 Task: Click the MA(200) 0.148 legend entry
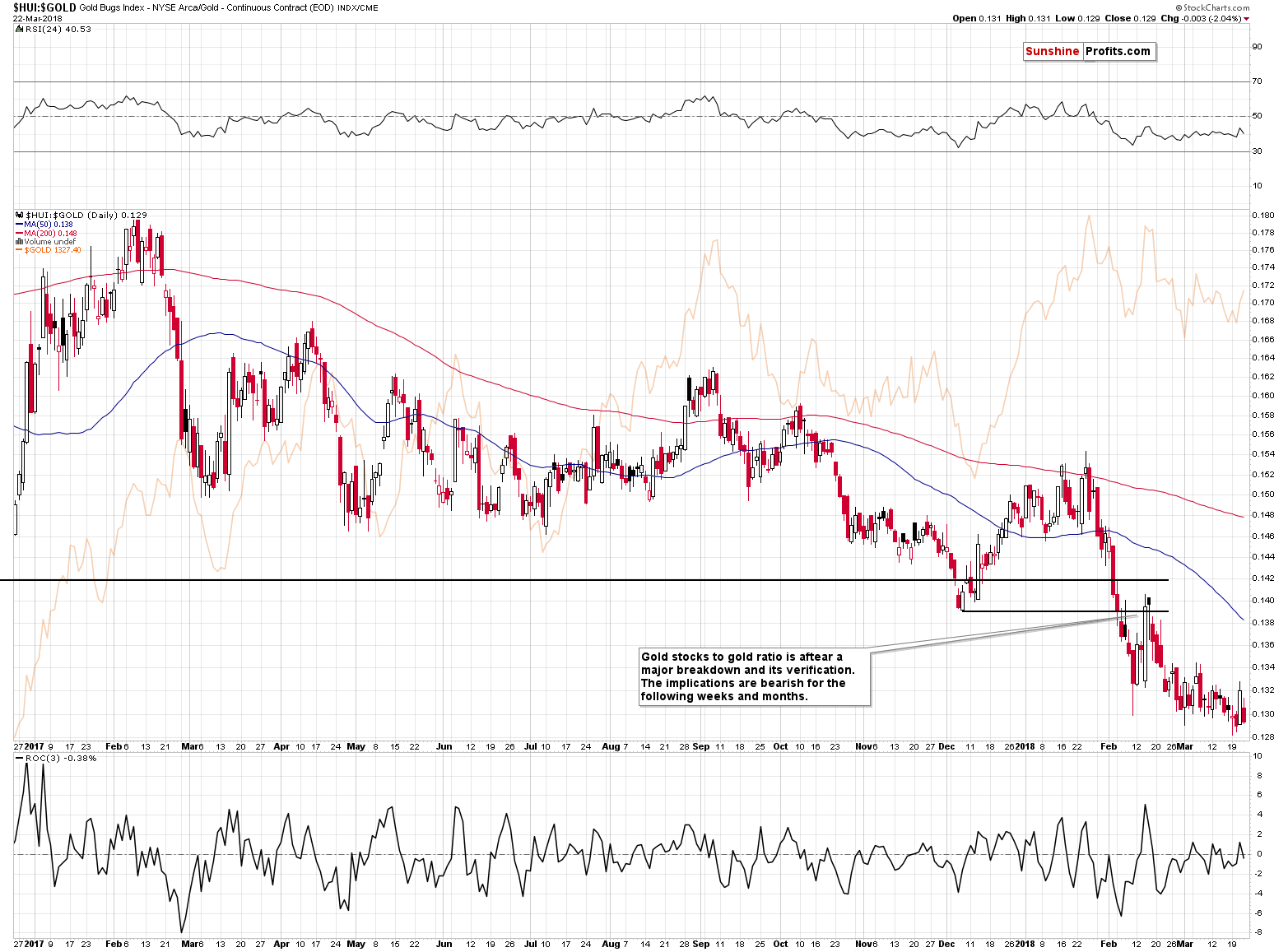[50, 233]
